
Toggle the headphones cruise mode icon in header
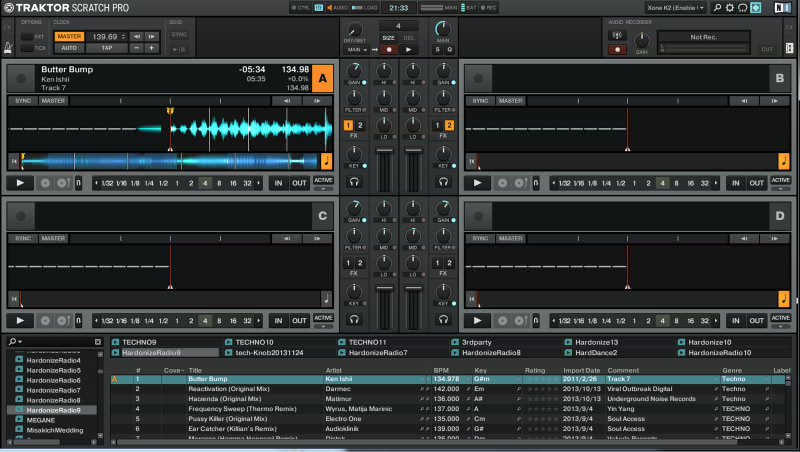click(743, 8)
